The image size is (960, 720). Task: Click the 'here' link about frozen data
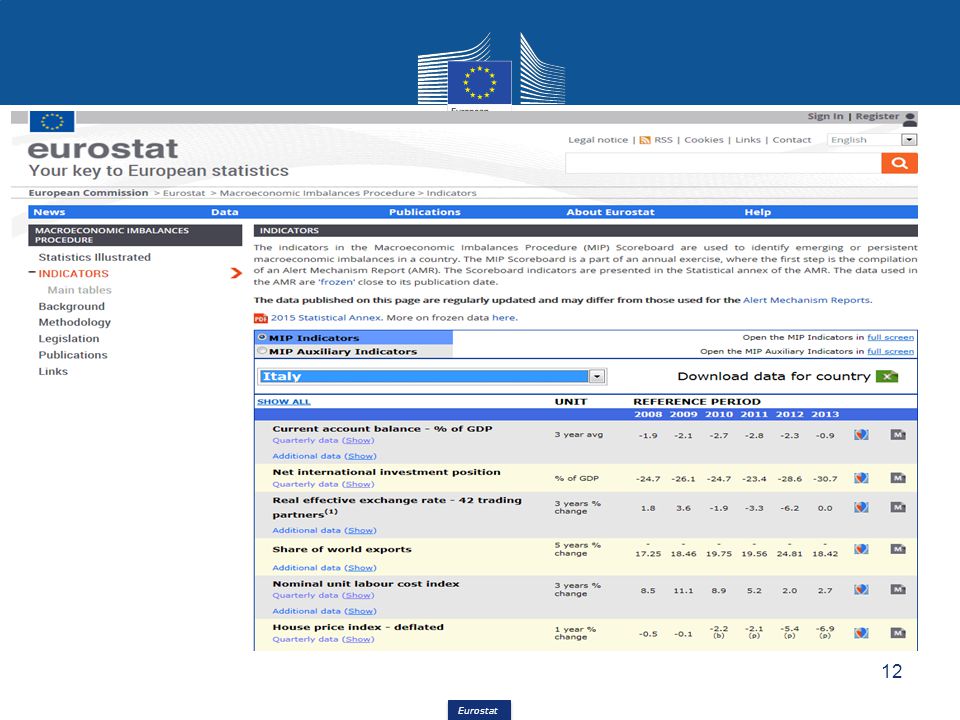[504, 318]
